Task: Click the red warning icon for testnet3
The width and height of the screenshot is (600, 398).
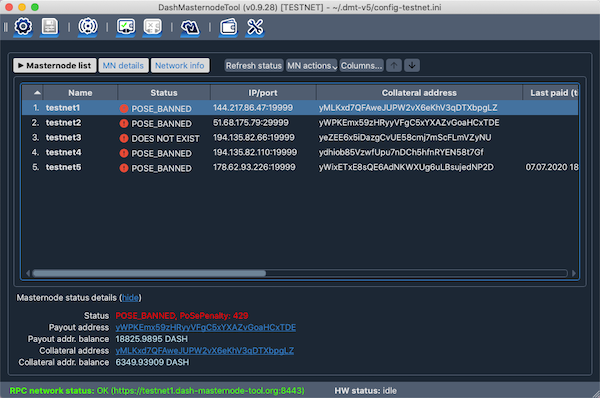Action: coord(124,138)
